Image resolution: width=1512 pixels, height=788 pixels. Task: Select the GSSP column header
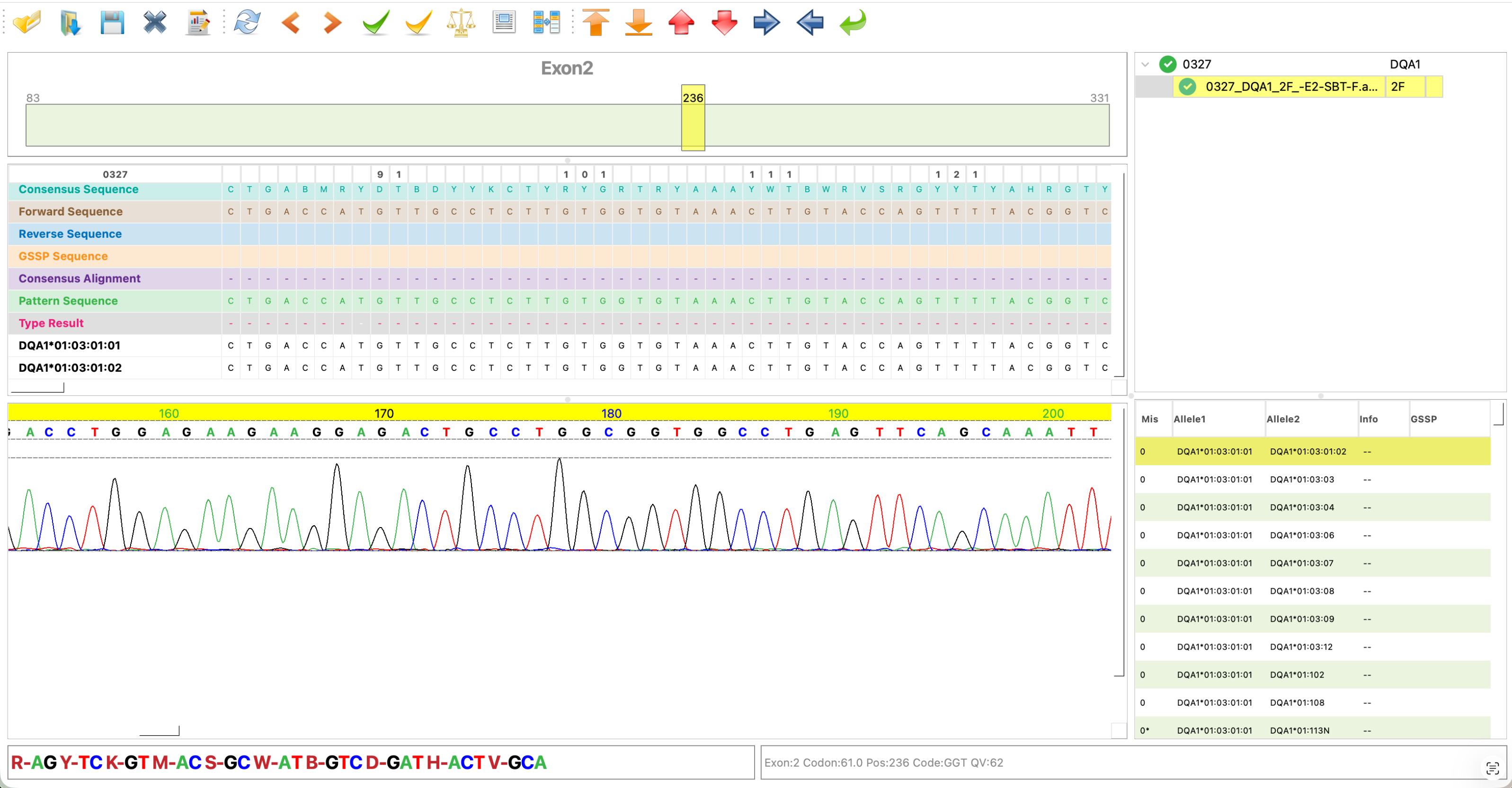coord(1423,419)
